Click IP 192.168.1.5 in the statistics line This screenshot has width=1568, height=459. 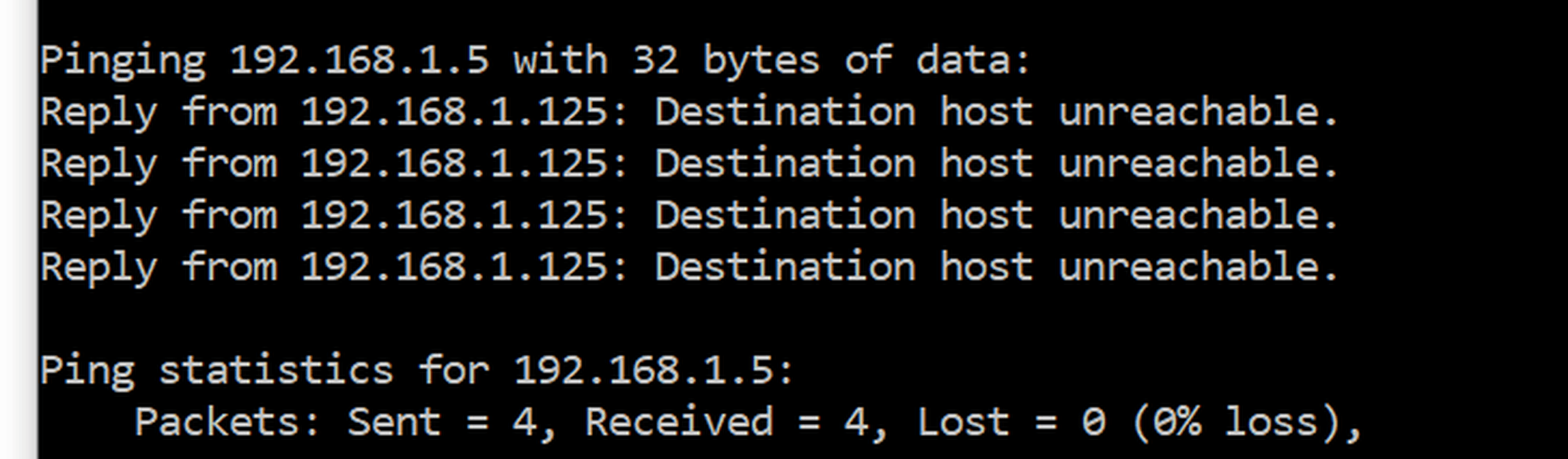(x=644, y=370)
